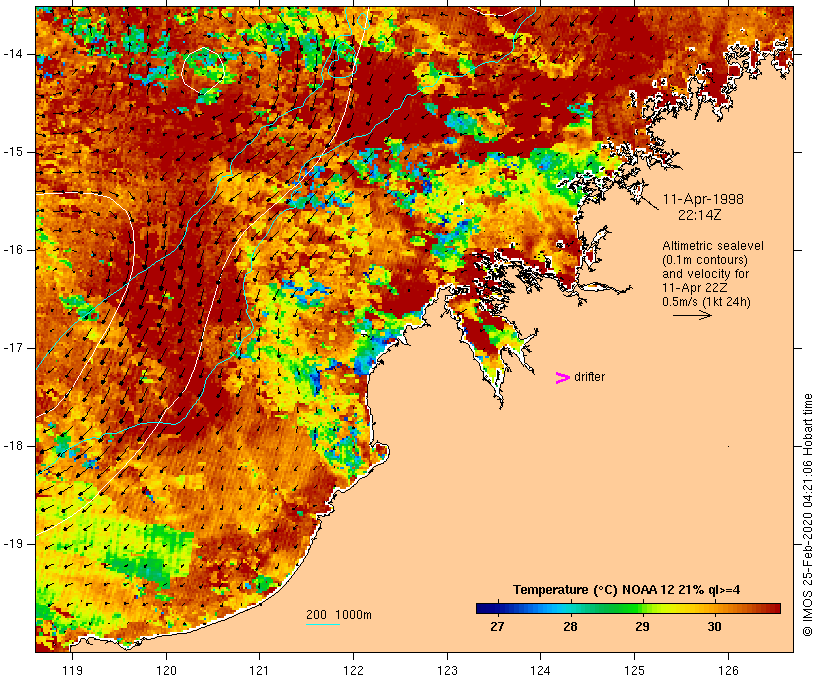
Task: Click the magenta drifter marker symbol
Action: click(x=562, y=378)
